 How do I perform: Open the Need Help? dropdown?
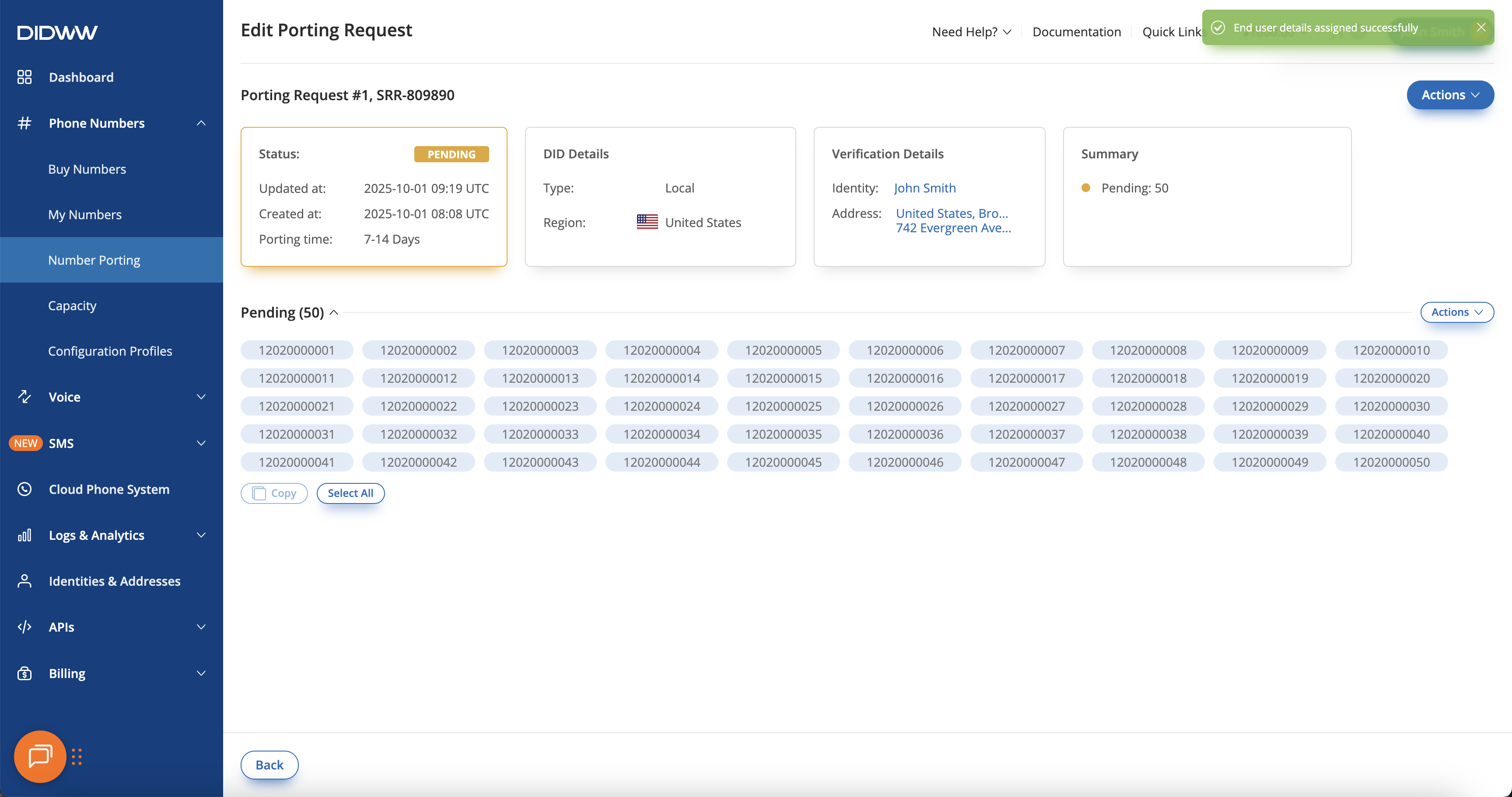click(x=971, y=31)
